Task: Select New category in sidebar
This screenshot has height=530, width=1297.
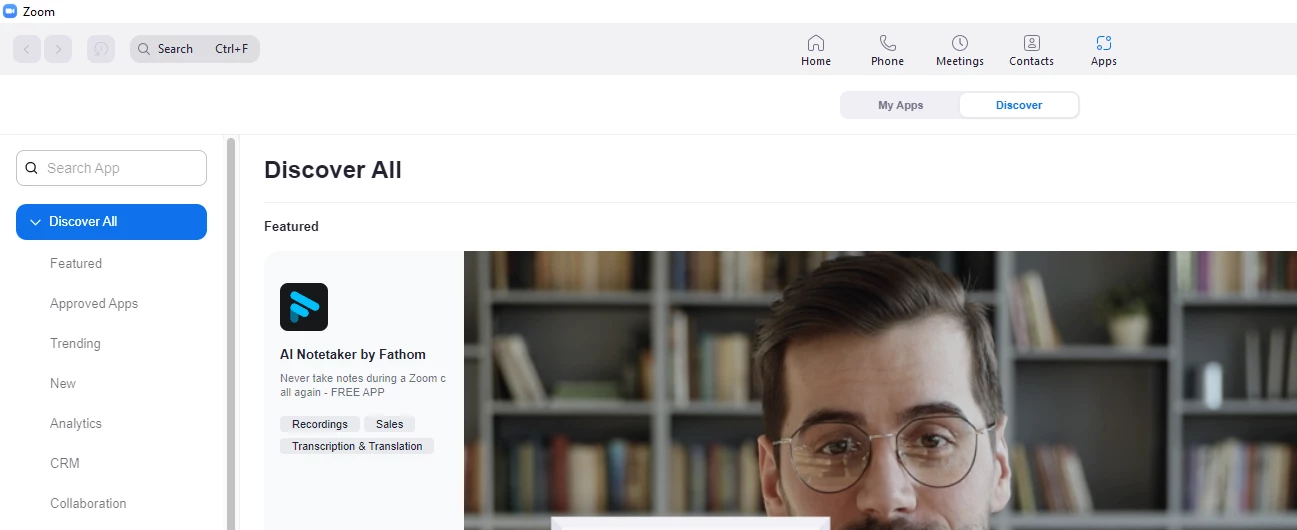Action: [63, 383]
